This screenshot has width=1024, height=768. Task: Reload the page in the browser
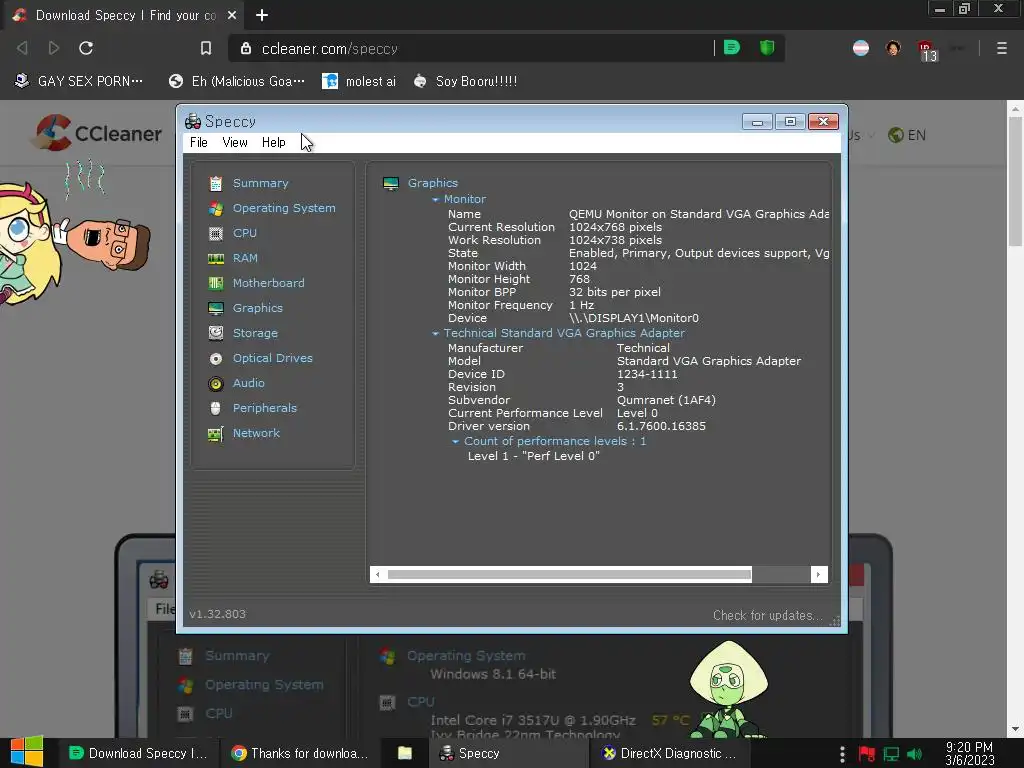[86, 48]
